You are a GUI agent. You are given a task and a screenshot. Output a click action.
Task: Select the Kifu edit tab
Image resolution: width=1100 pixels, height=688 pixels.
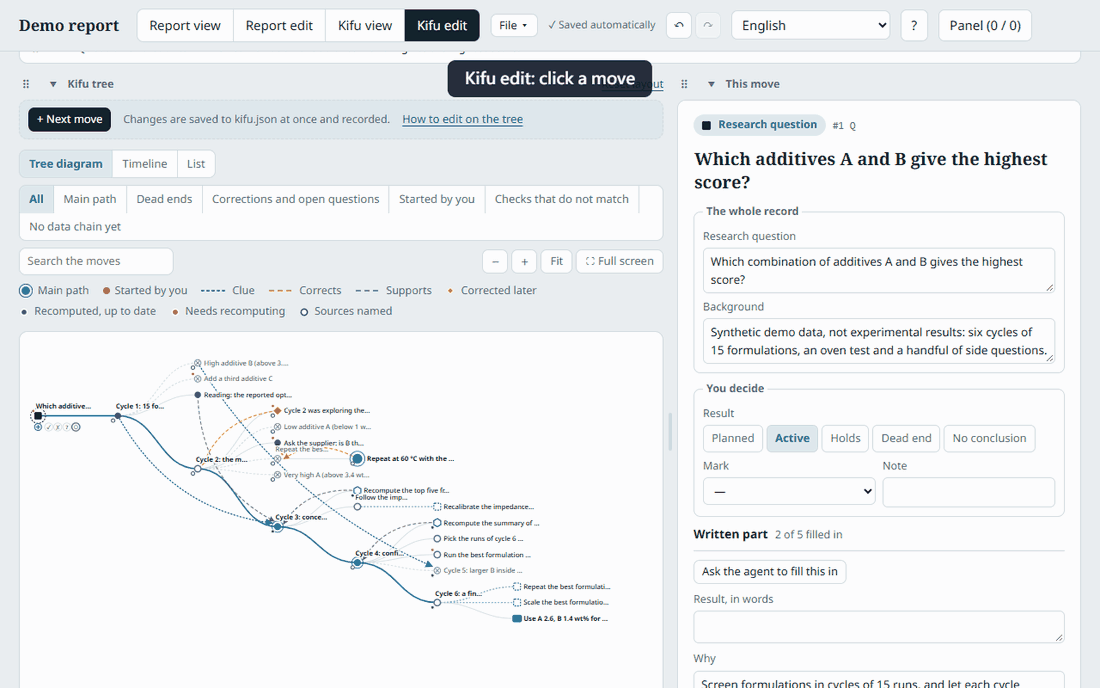[442, 25]
